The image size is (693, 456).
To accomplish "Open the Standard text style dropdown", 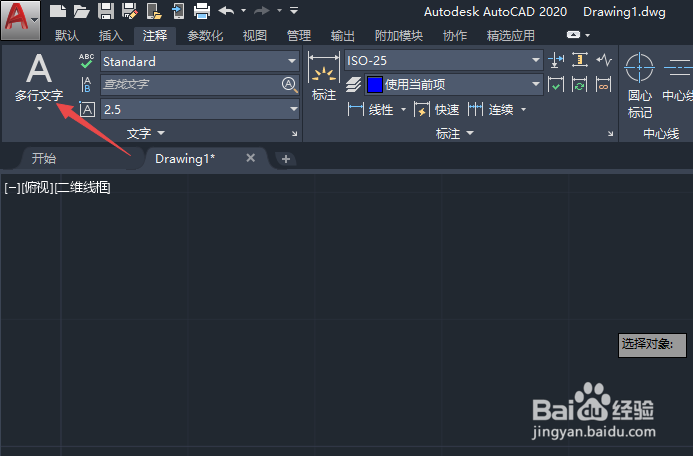I will pyautogui.click(x=200, y=61).
